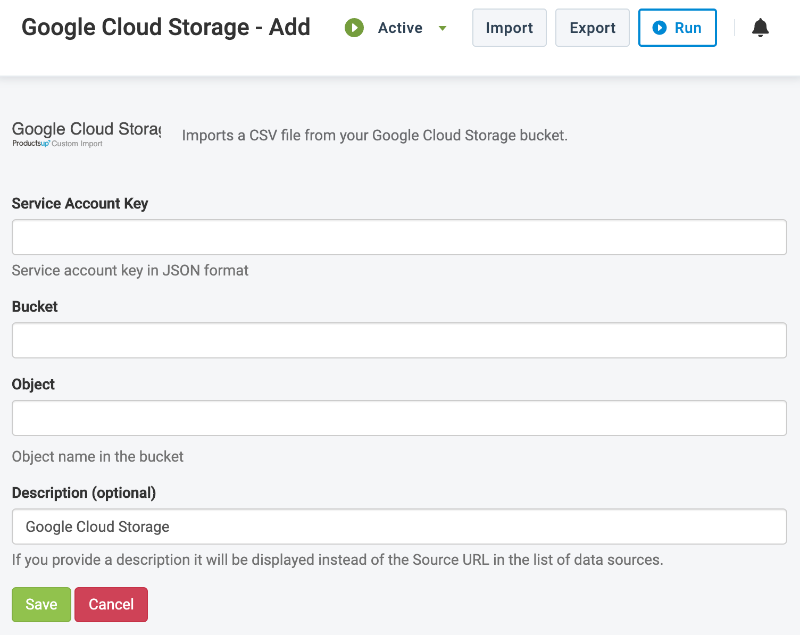
Task: Click the Description field containing Google Cloud Storage
Action: (x=399, y=526)
